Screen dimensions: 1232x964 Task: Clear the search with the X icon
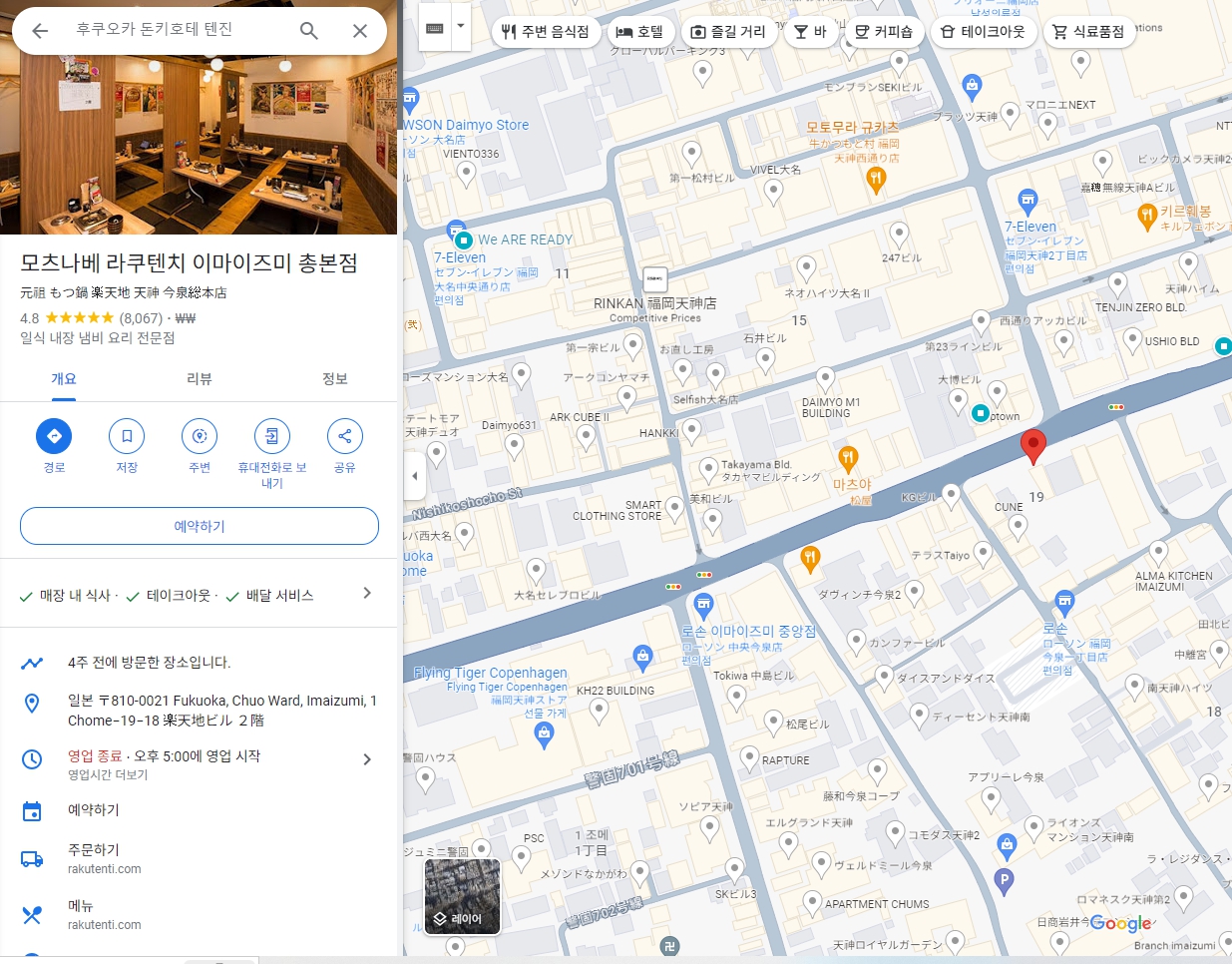click(x=360, y=31)
